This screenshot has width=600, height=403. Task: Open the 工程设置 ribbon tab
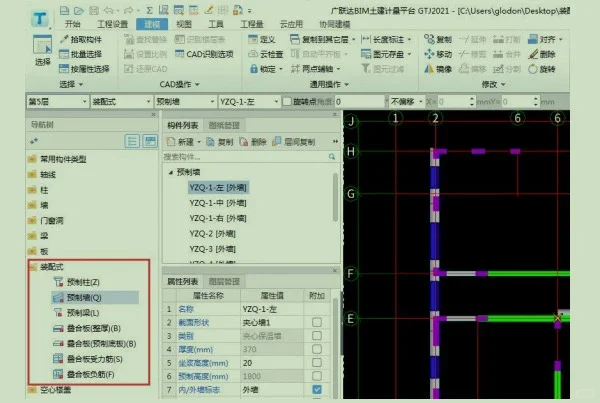(112, 24)
